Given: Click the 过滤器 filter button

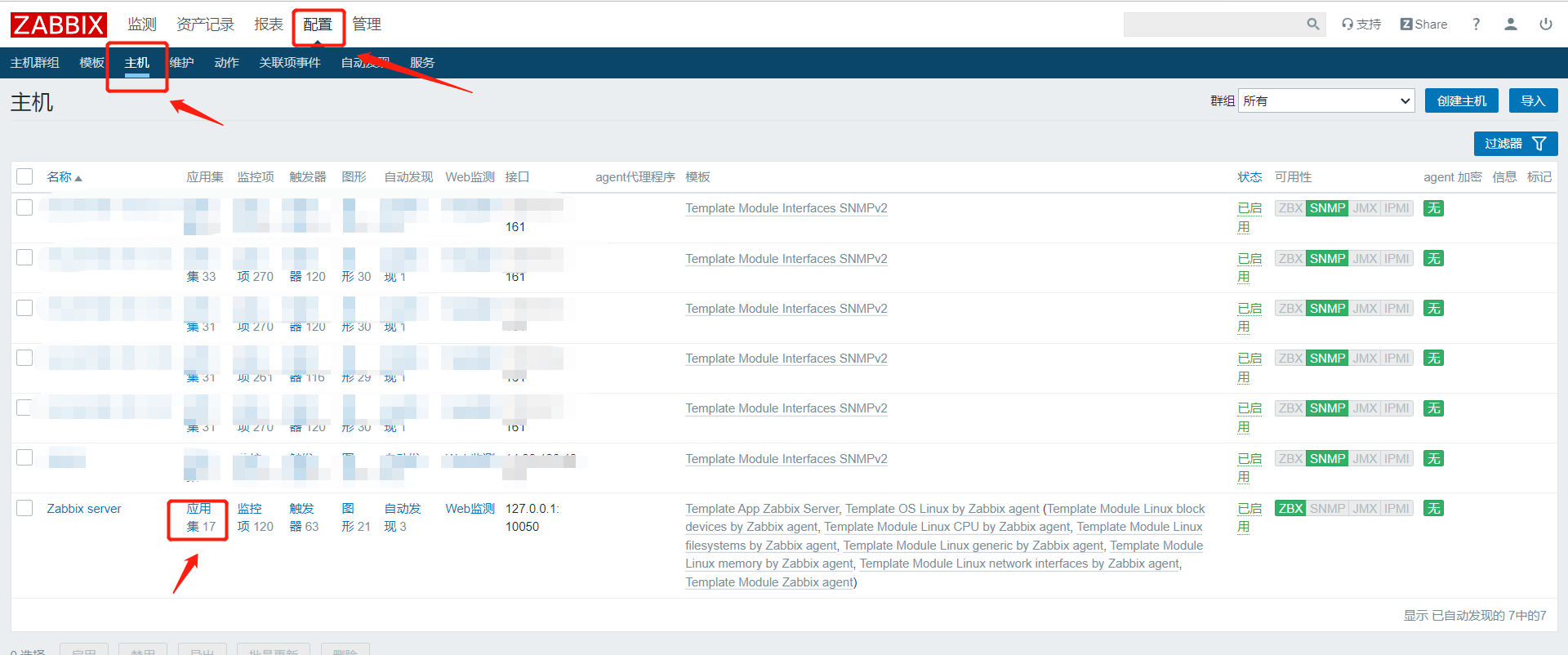Looking at the screenshot, I should click(1516, 144).
